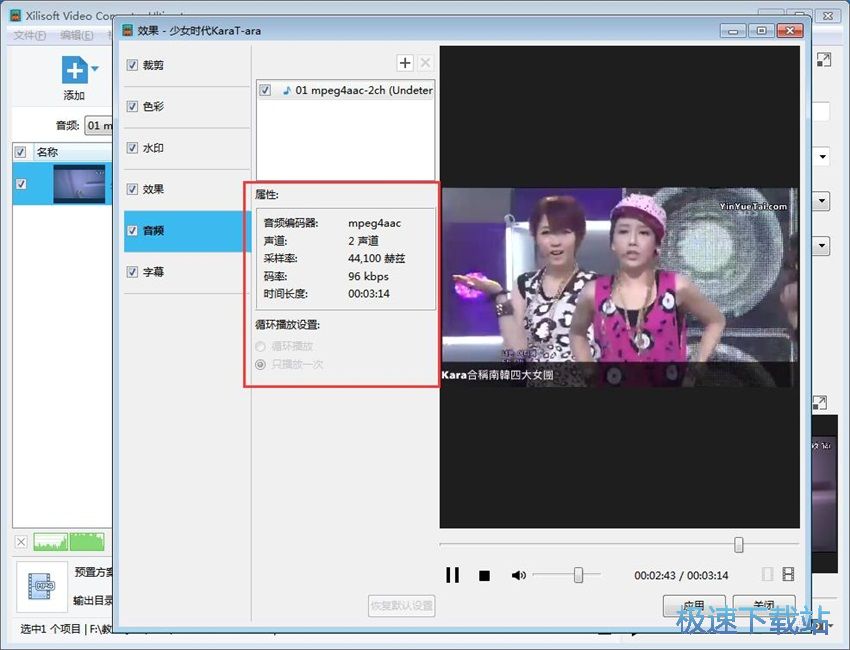Click the video preview image
The height and width of the screenshot is (650, 850).
[620, 287]
